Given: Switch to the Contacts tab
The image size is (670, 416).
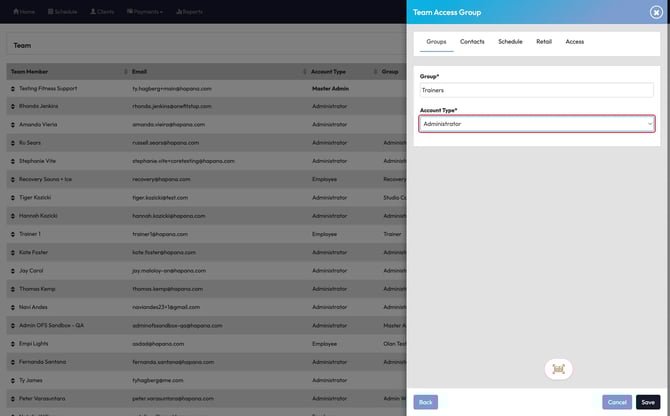Looking at the screenshot, I should [472, 42].
